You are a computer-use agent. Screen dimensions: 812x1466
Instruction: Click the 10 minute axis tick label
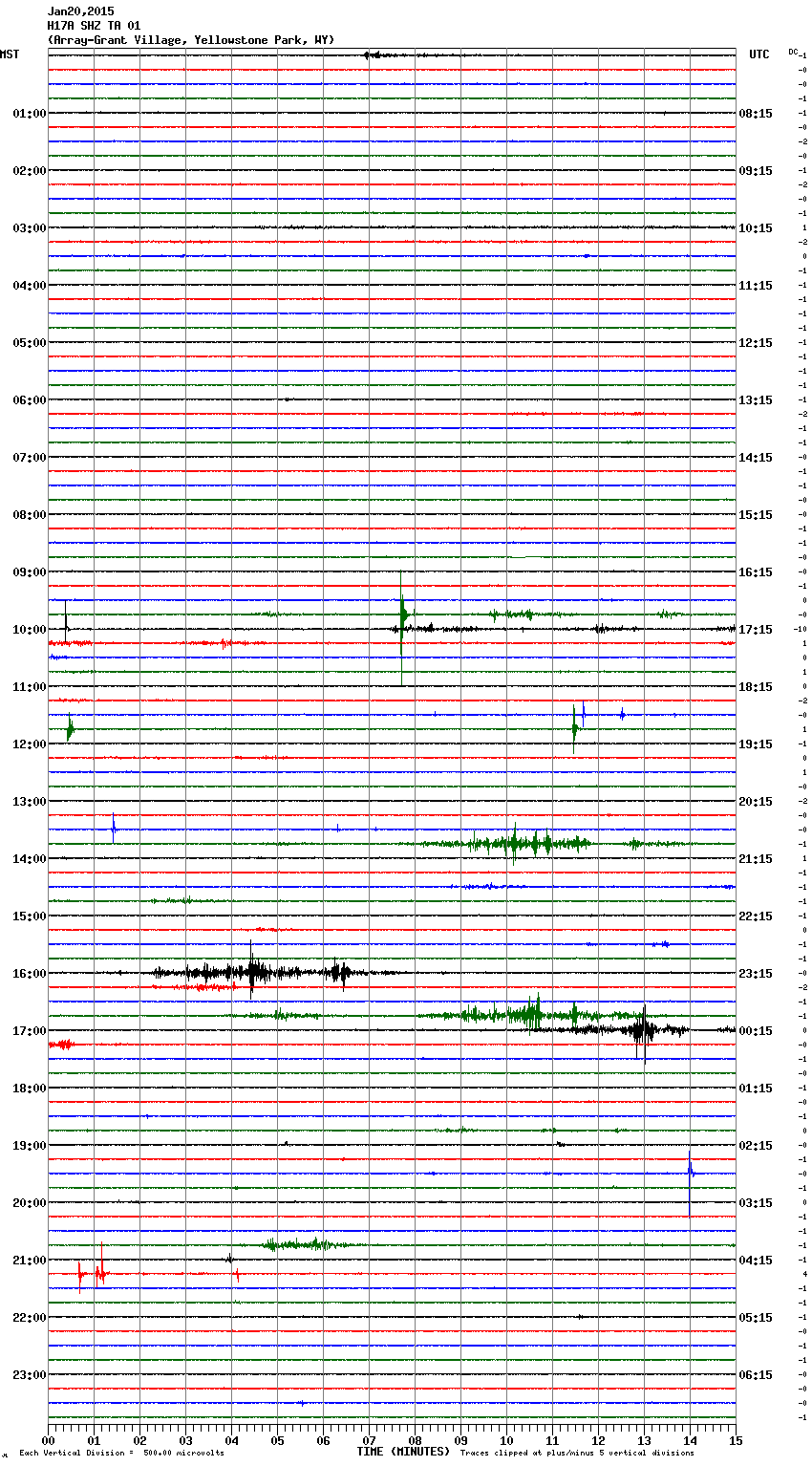pos(506,1439)
